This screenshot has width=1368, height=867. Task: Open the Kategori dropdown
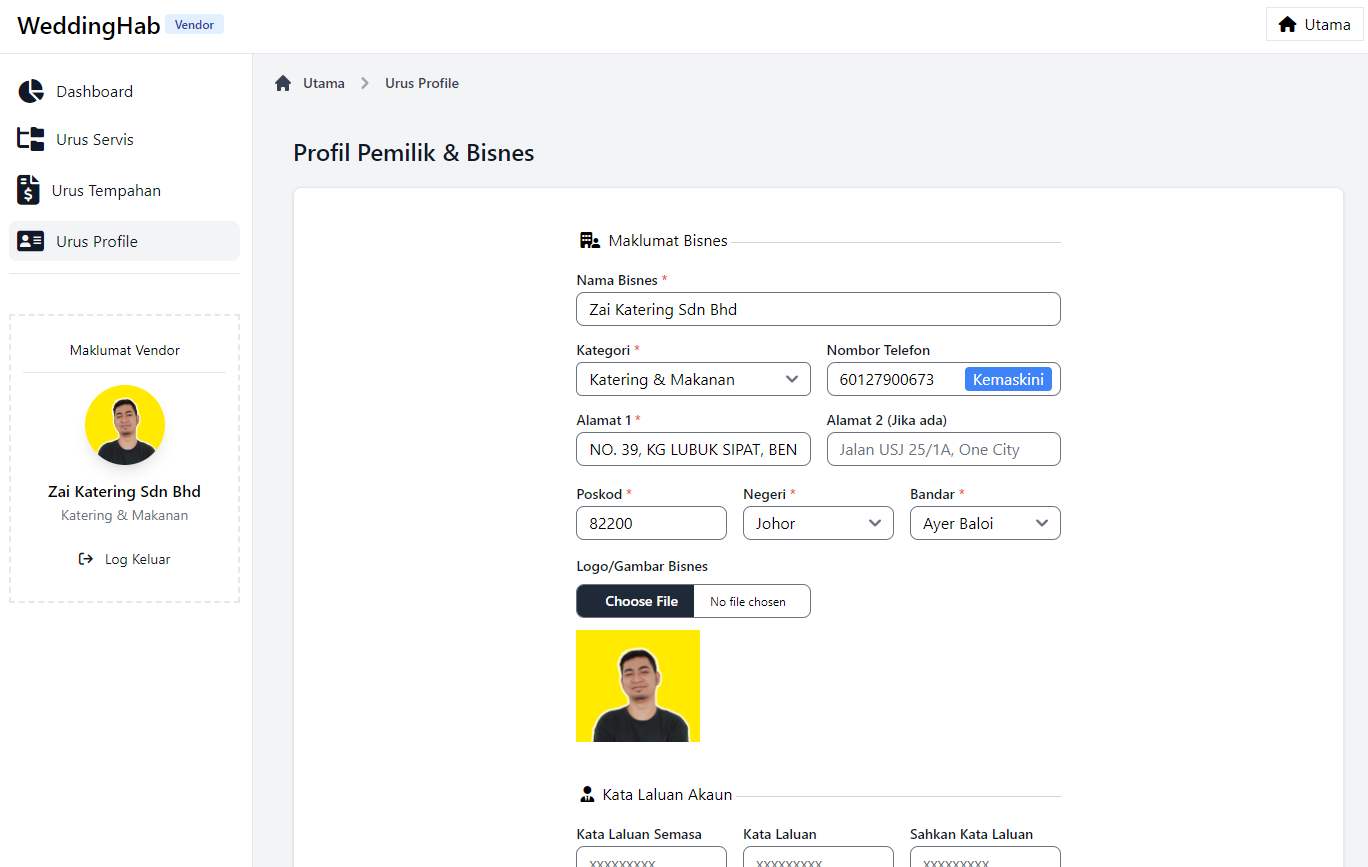tap(693, 379)
